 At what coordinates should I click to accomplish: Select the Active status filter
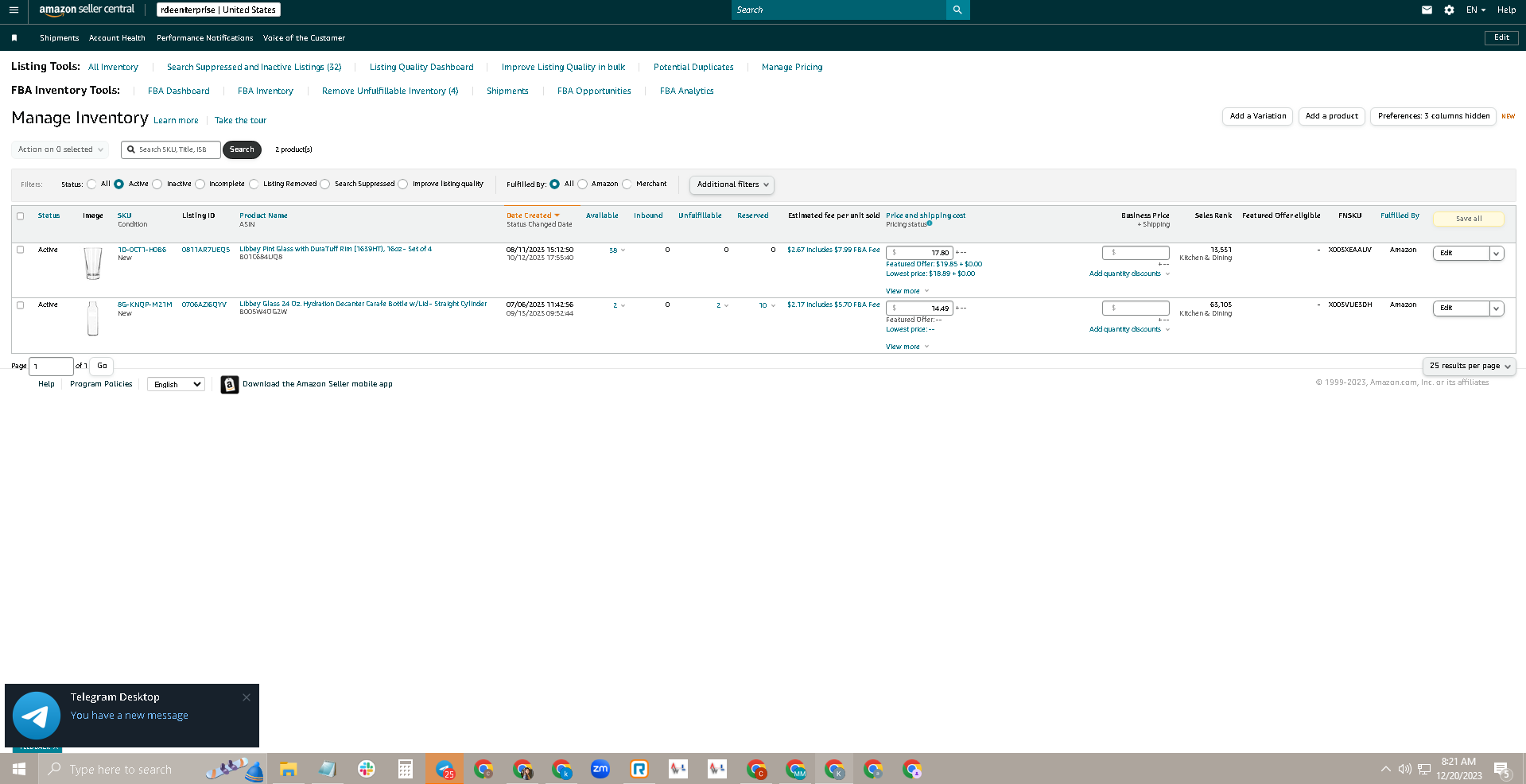click(x=119, y=184)
